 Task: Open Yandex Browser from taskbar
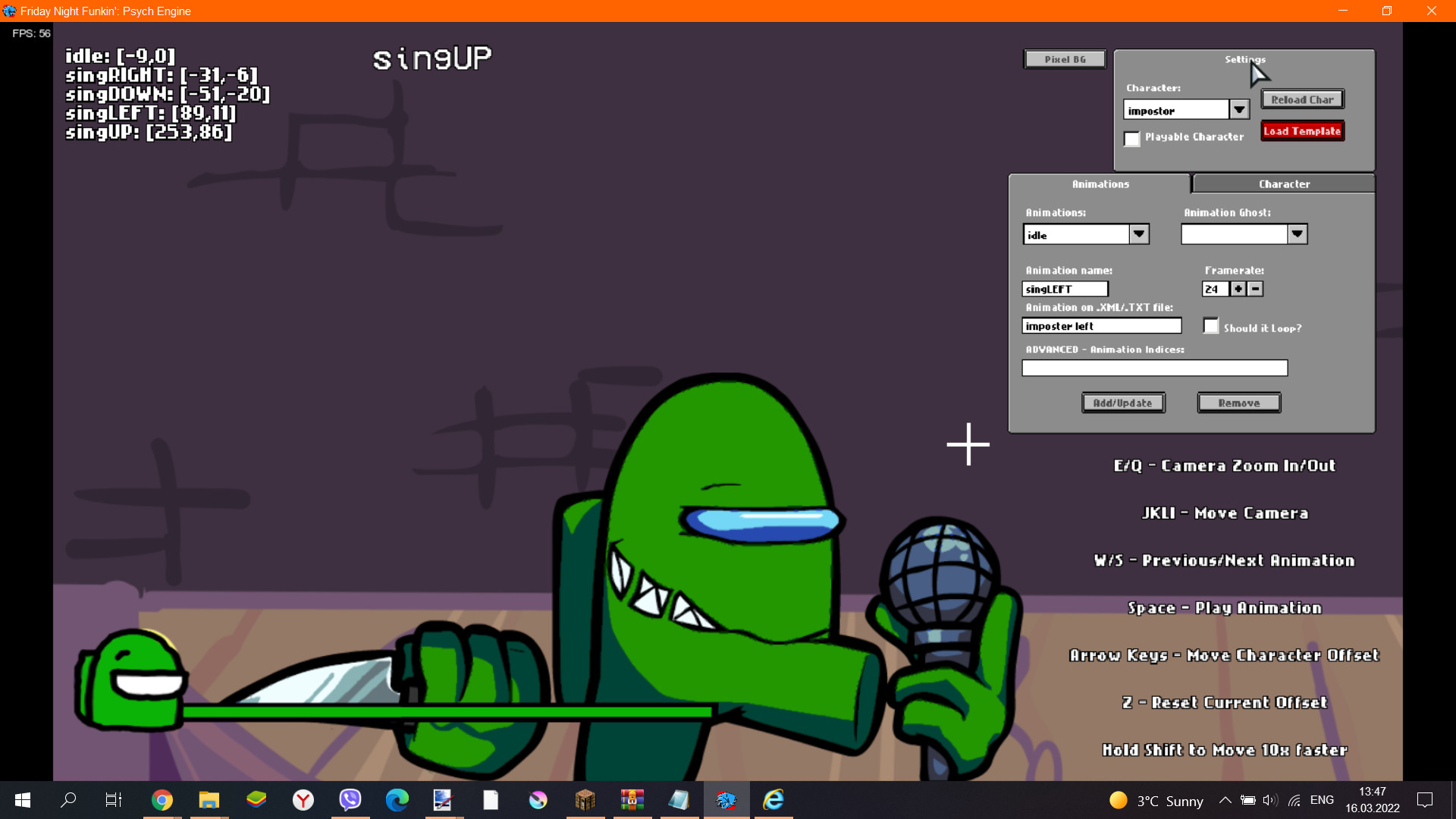coord(303,800)
